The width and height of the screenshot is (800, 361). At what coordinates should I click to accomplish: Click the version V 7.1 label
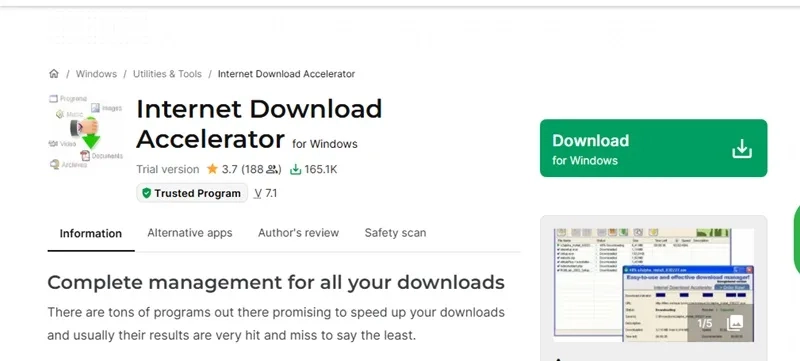coord(265,193)
